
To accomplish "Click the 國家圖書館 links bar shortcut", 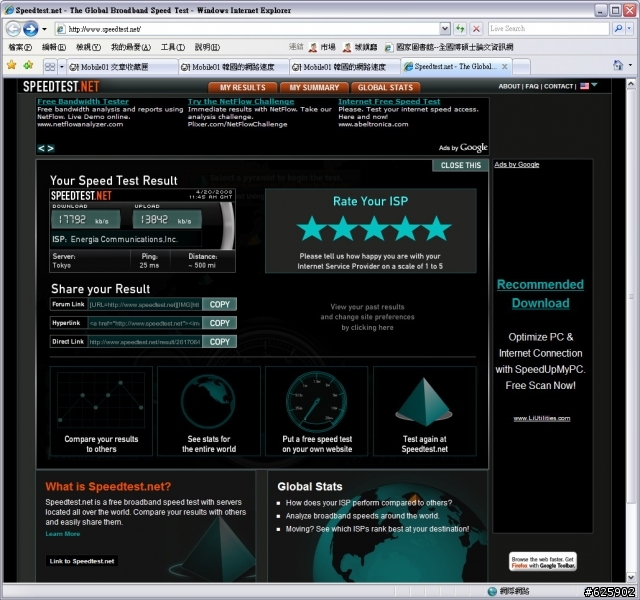I will (449, 47).
